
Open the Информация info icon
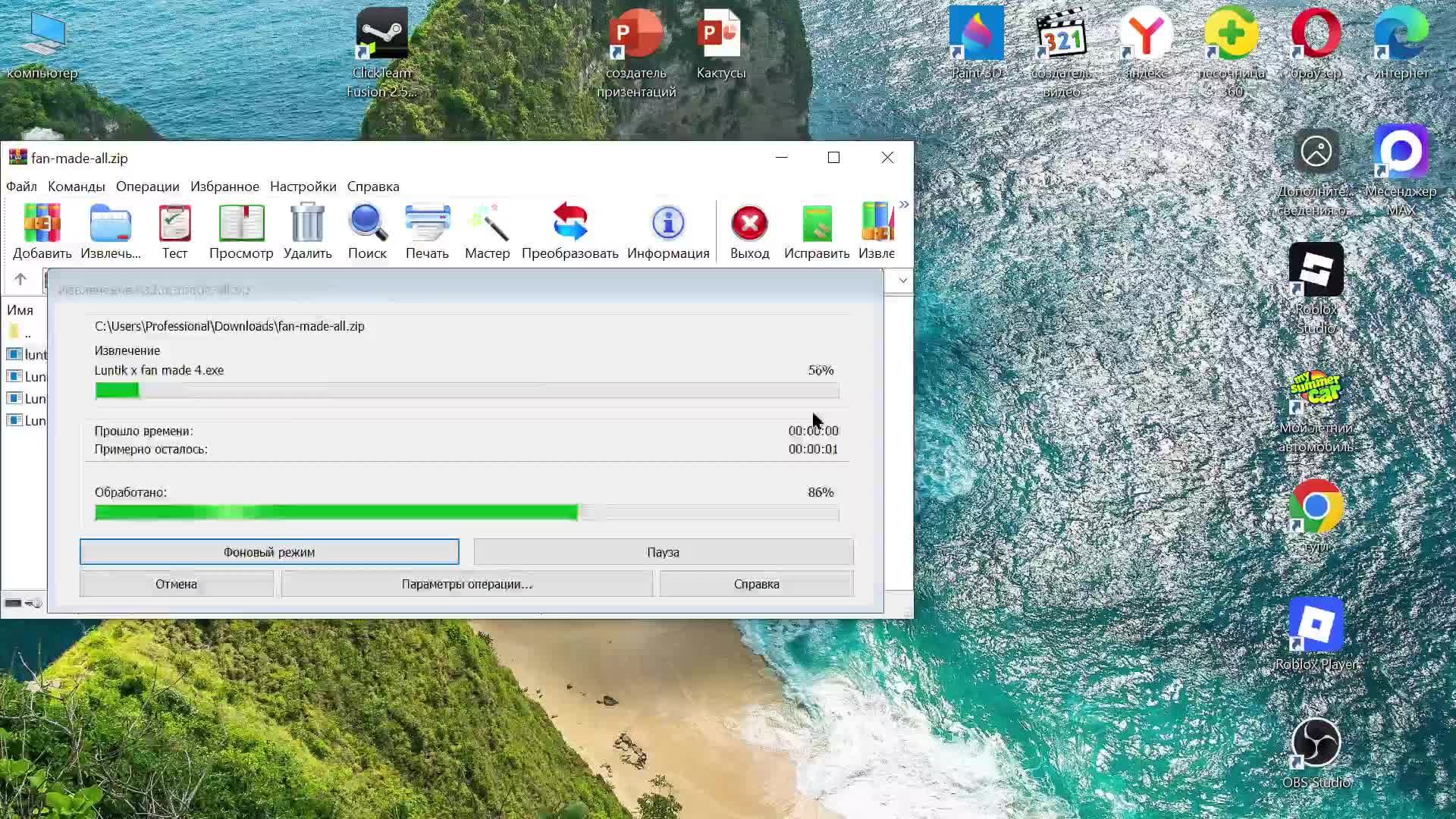tap(668, 224)
